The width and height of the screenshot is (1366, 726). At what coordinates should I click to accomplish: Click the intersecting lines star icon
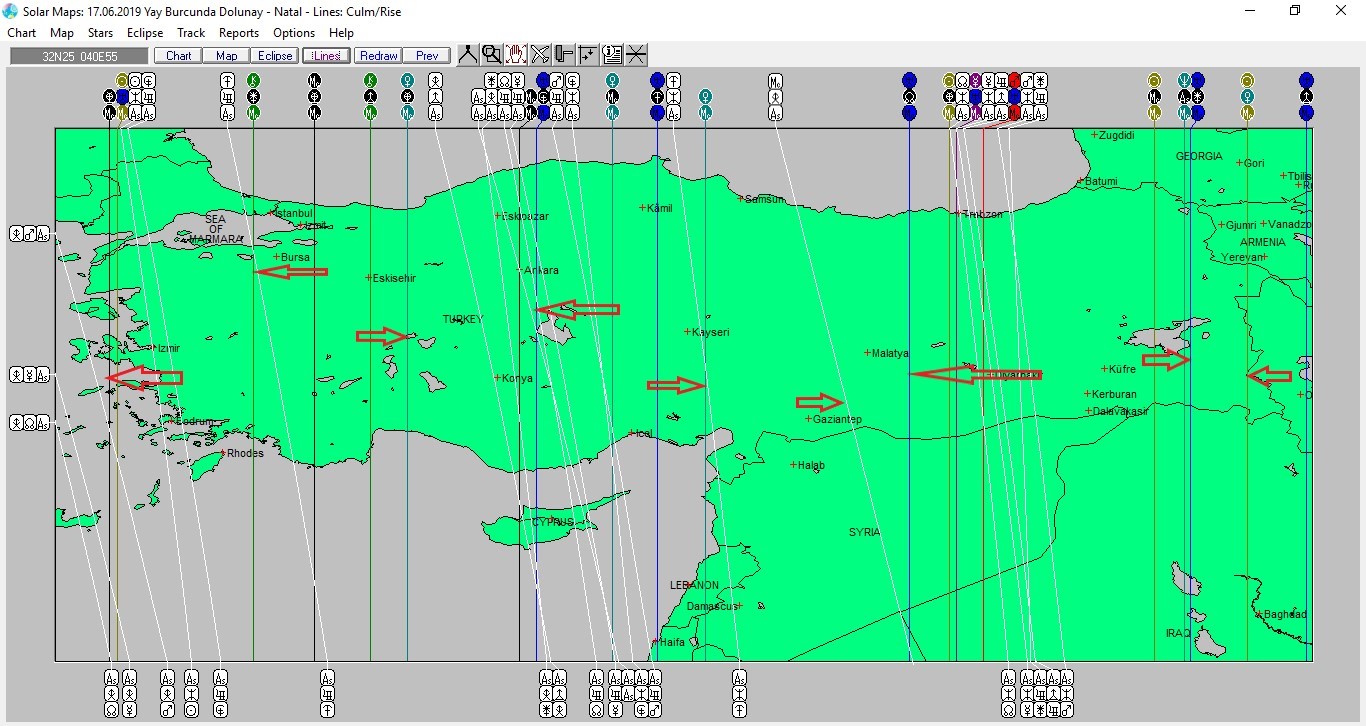pyautogui.click(x=636, y=55)
